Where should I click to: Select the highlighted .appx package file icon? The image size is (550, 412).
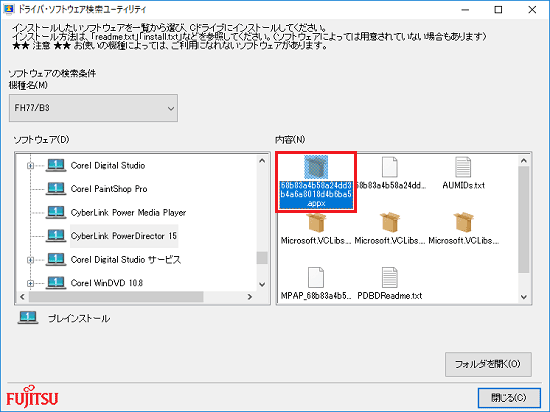[316, 167]
